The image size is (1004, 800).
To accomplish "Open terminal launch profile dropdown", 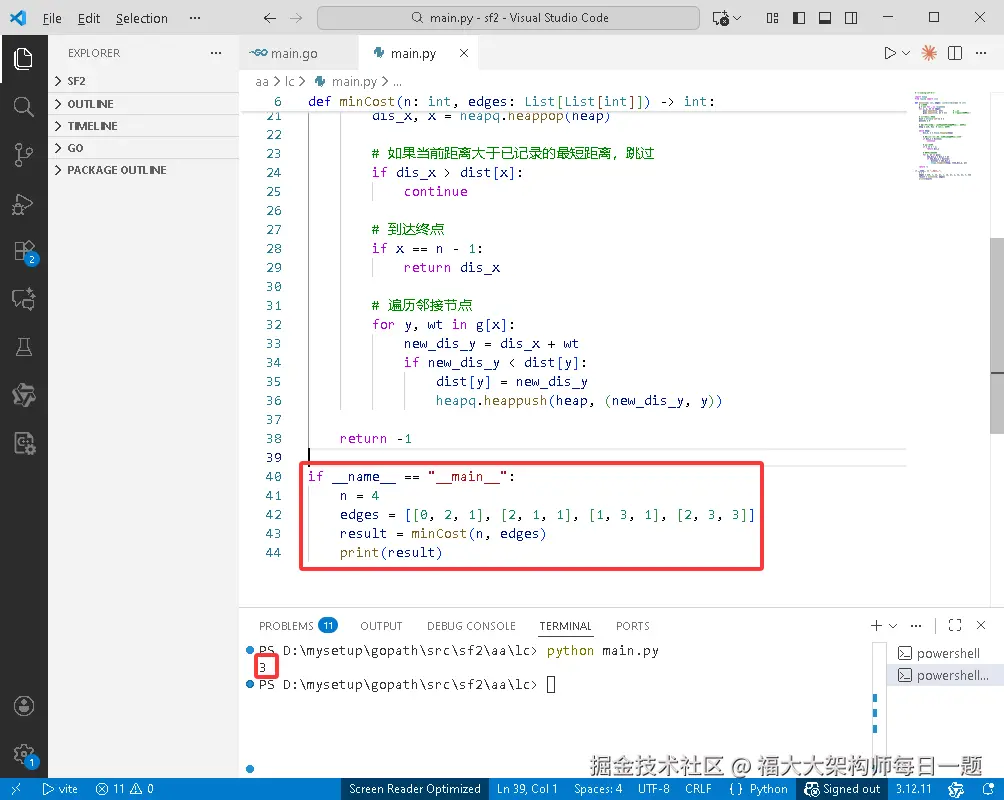I will click(x=893, y=625).
